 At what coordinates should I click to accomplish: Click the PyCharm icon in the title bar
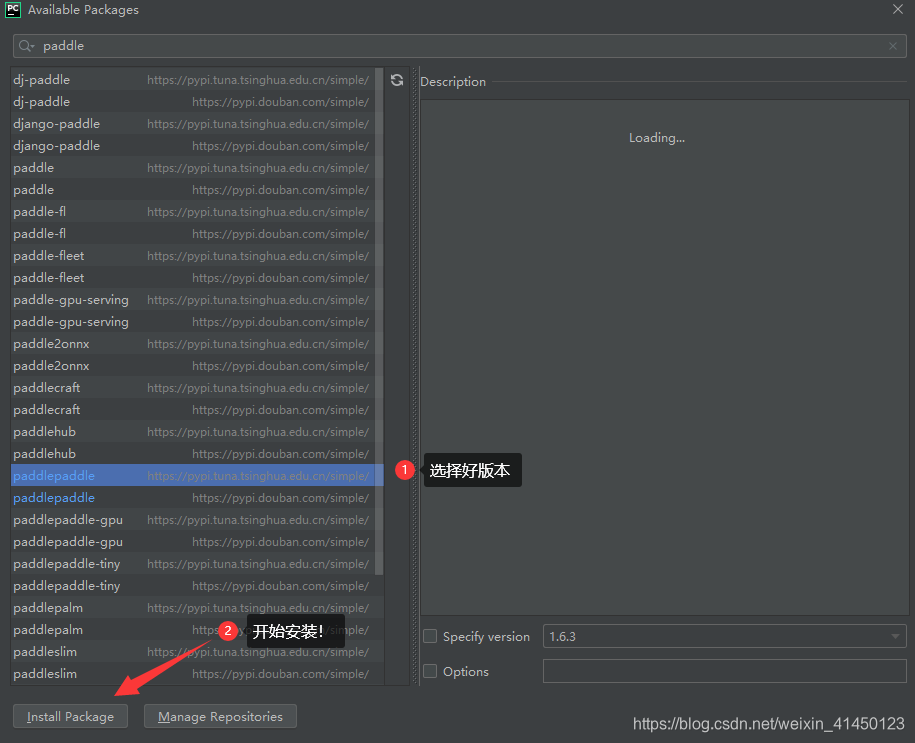click(13, 10)
